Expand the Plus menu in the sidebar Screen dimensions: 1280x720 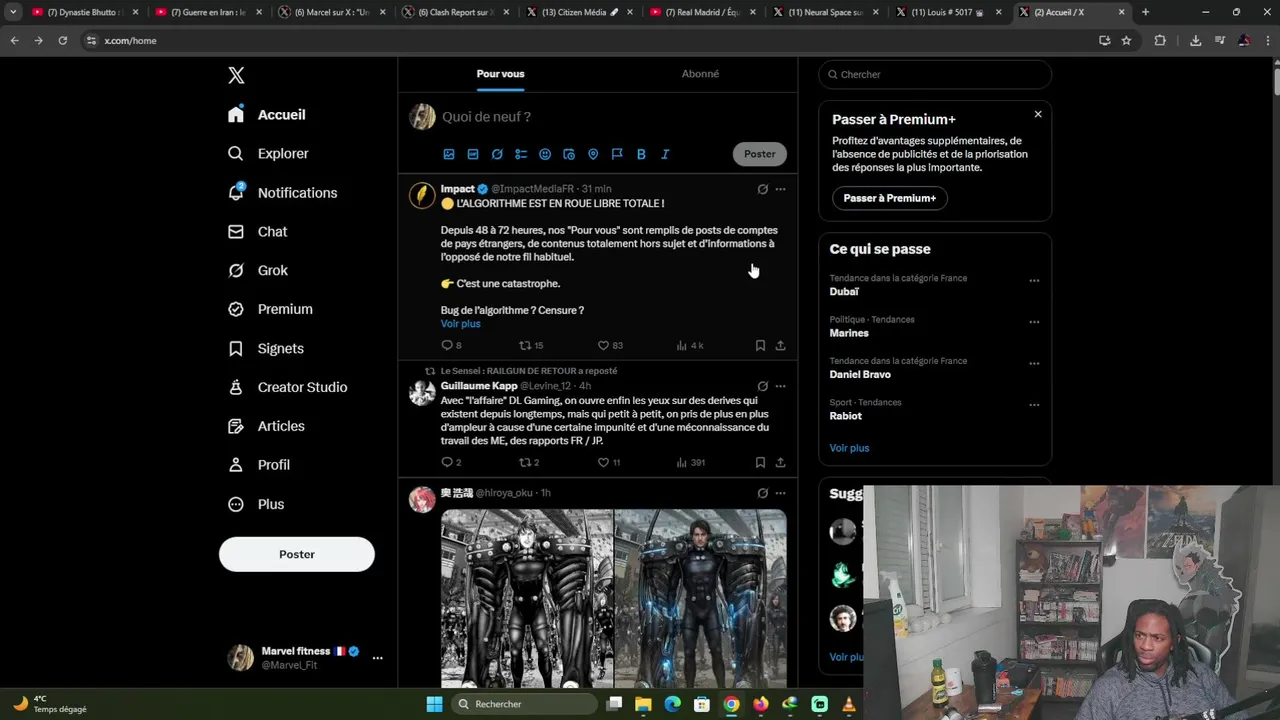[256, 504]
